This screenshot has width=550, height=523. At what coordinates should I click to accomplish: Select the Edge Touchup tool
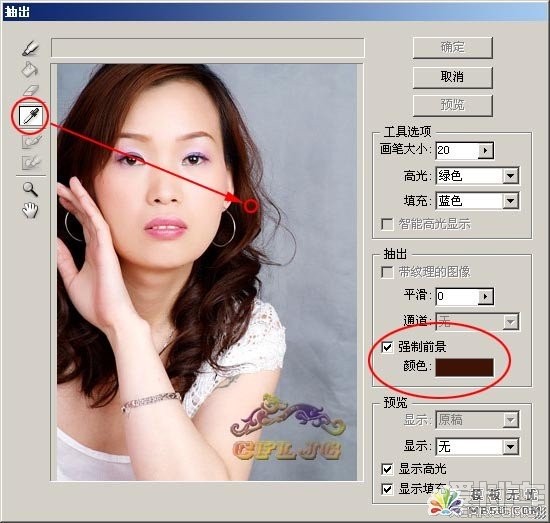coord(31,162)
